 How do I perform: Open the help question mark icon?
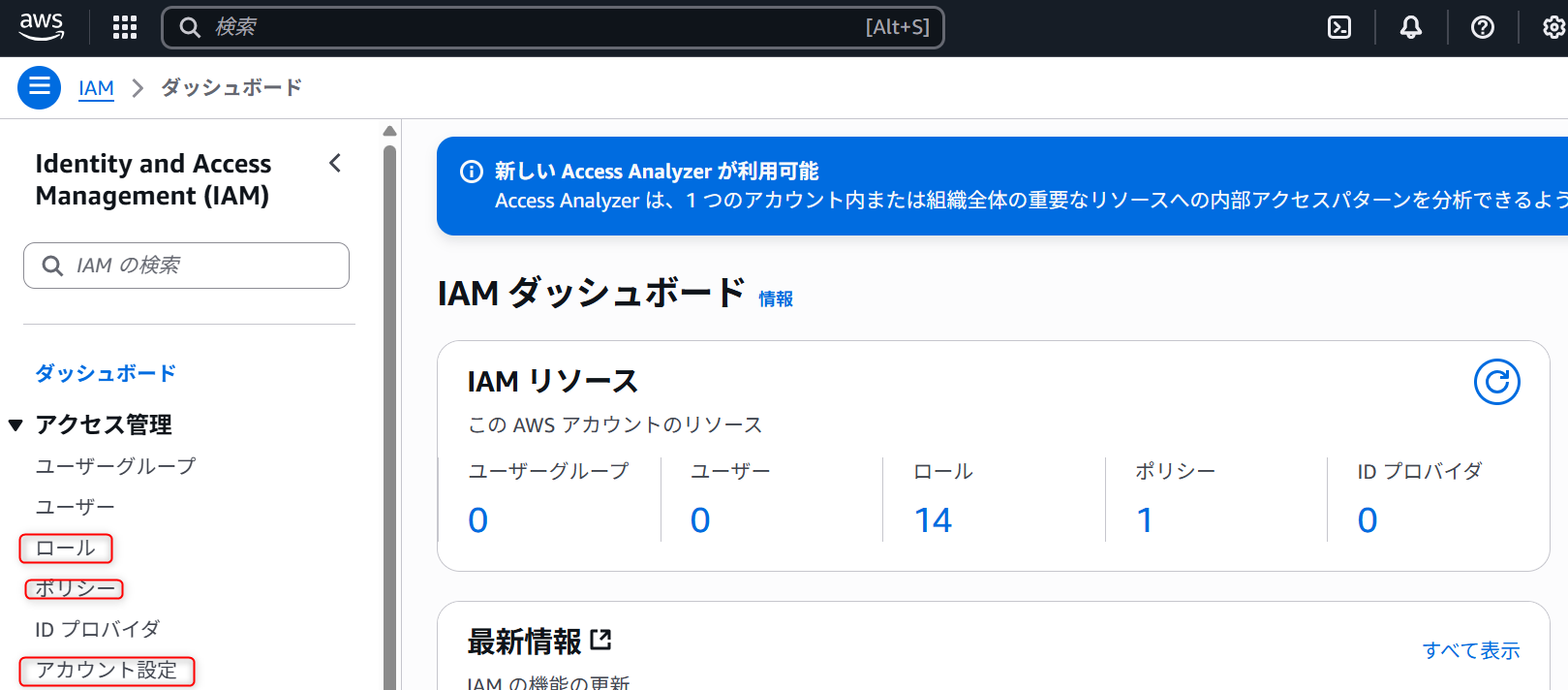click(1483, 27)
